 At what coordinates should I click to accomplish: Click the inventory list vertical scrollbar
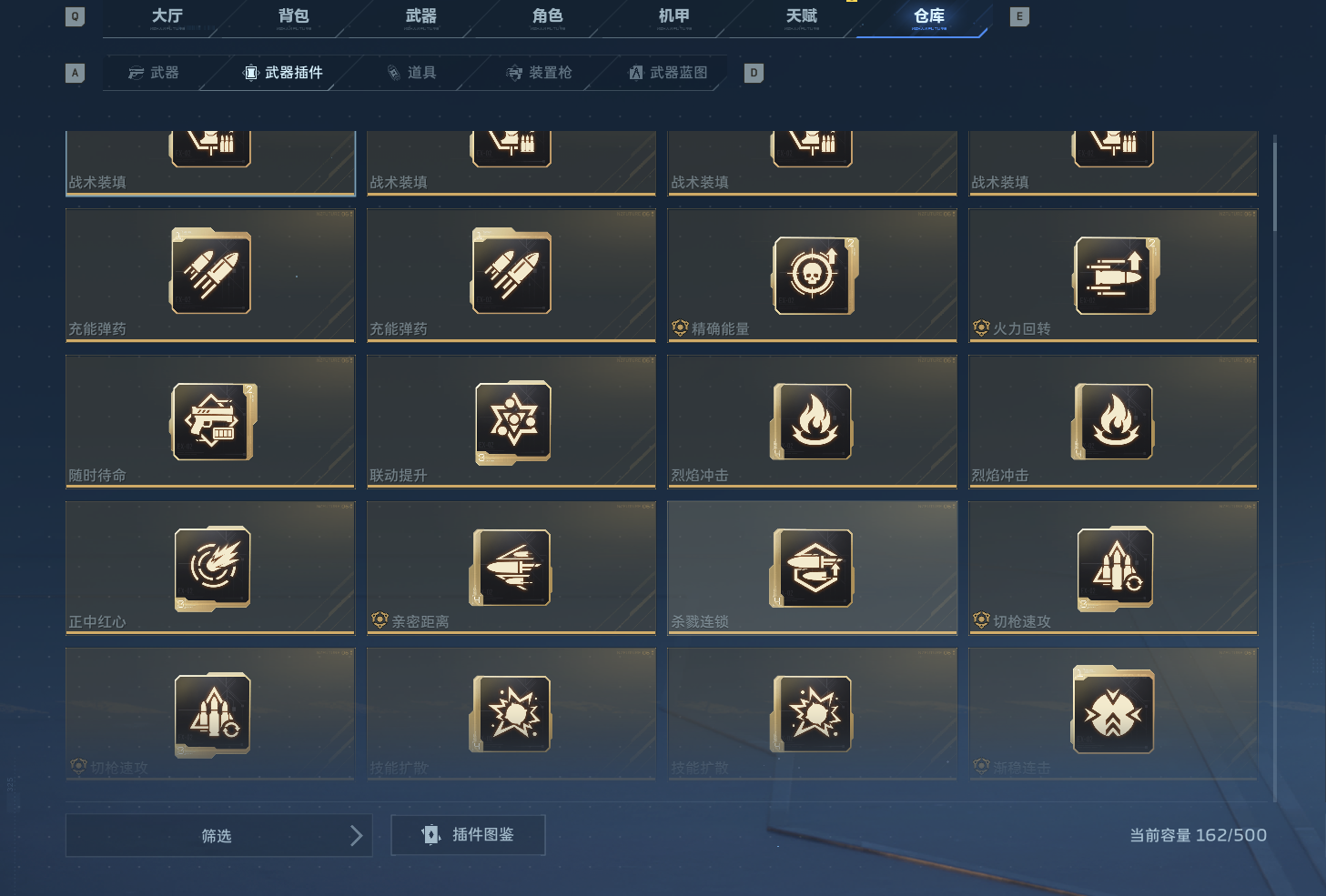point(1275,468)
